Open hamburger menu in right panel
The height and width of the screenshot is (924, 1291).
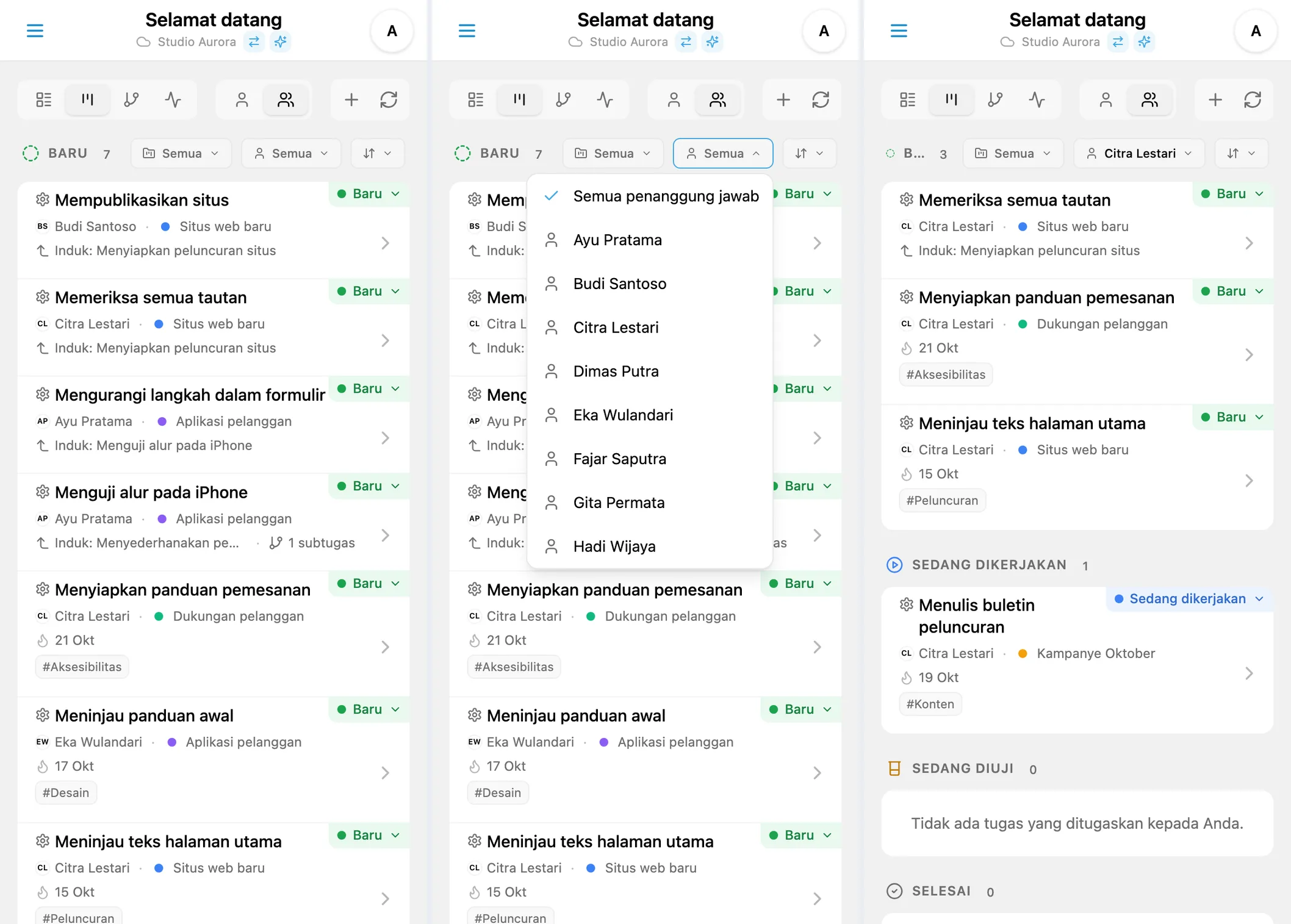point(899,30)
